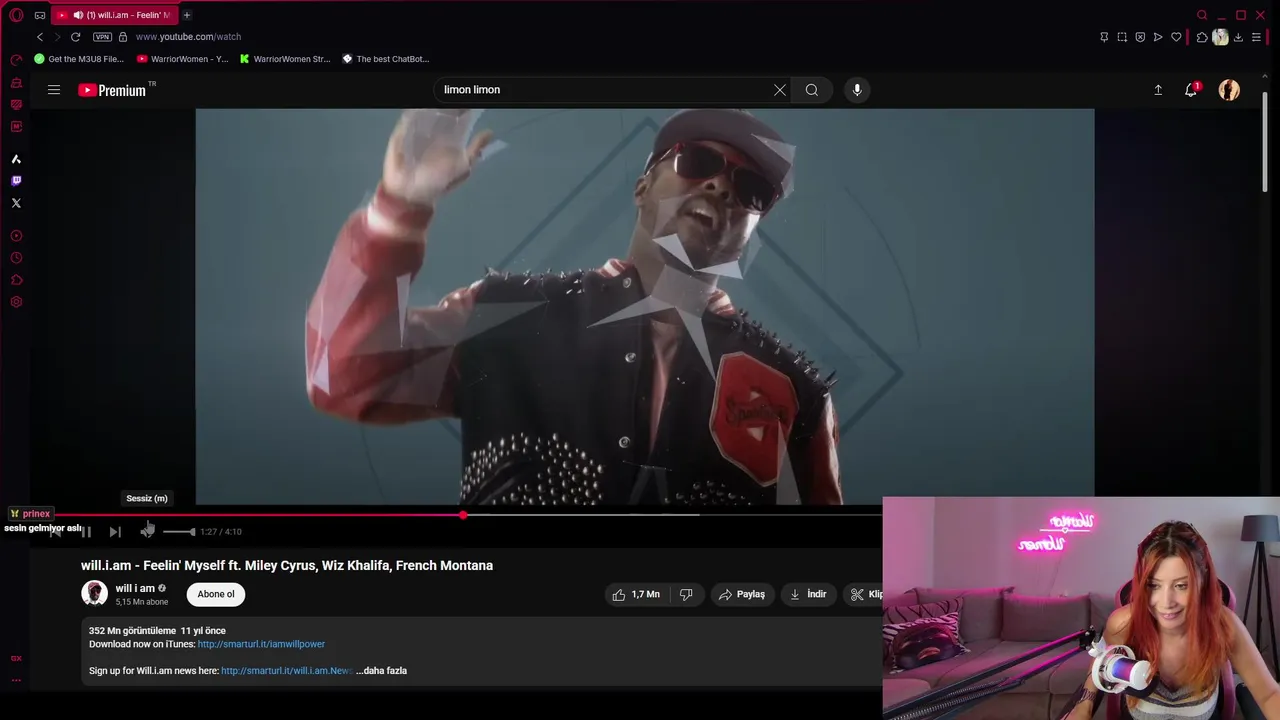Open Aria AI icon in Opera sidebar
Image resolution: width=1280 pixels, height=720 pixels.
(16, 159)
